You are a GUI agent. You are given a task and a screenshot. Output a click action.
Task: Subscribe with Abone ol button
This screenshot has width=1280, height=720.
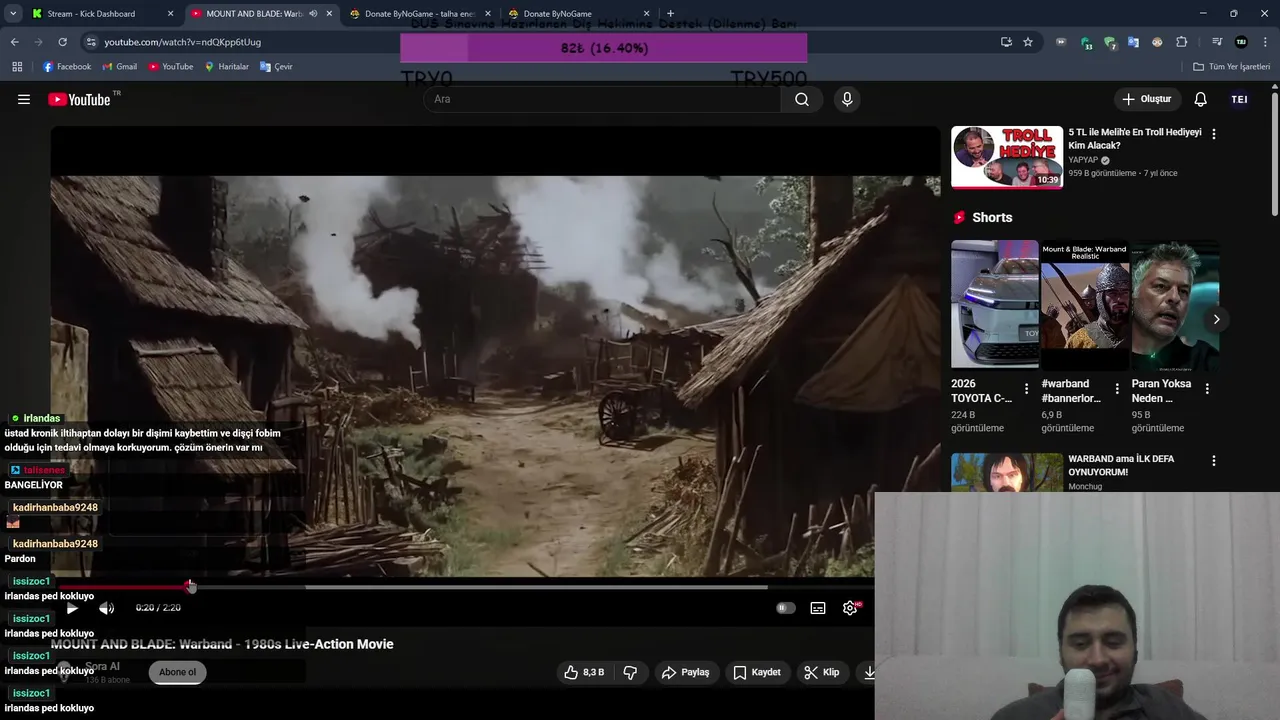[177, 672]
